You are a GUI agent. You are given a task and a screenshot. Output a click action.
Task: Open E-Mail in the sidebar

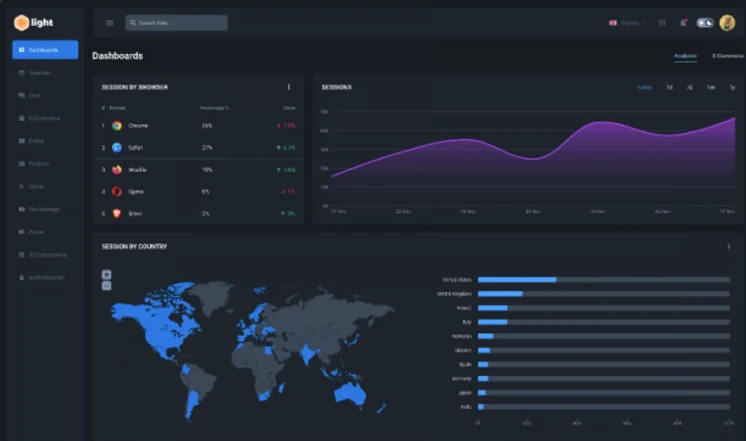tap(36, 141)
